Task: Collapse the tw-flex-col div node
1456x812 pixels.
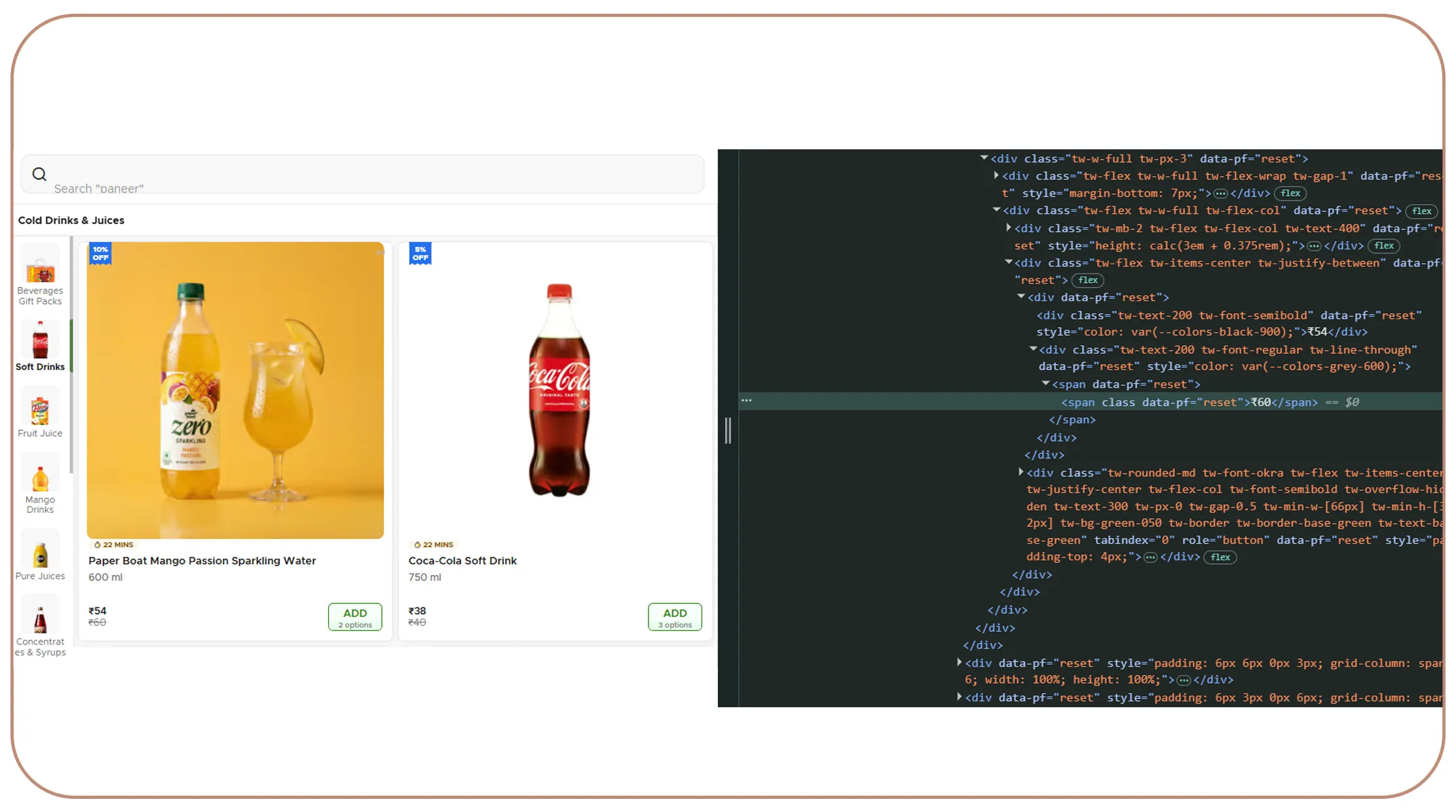Action: [996, 210]
